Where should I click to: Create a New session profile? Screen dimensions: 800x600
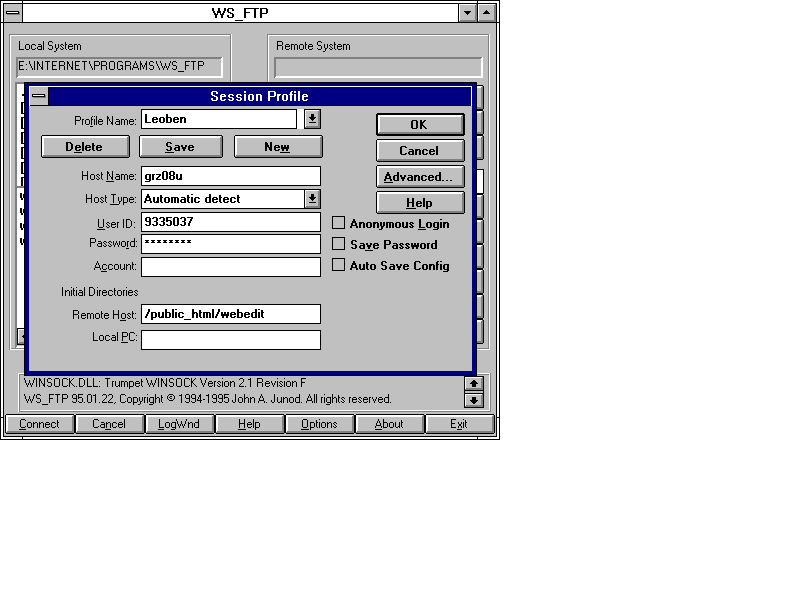tap(278, 147)
